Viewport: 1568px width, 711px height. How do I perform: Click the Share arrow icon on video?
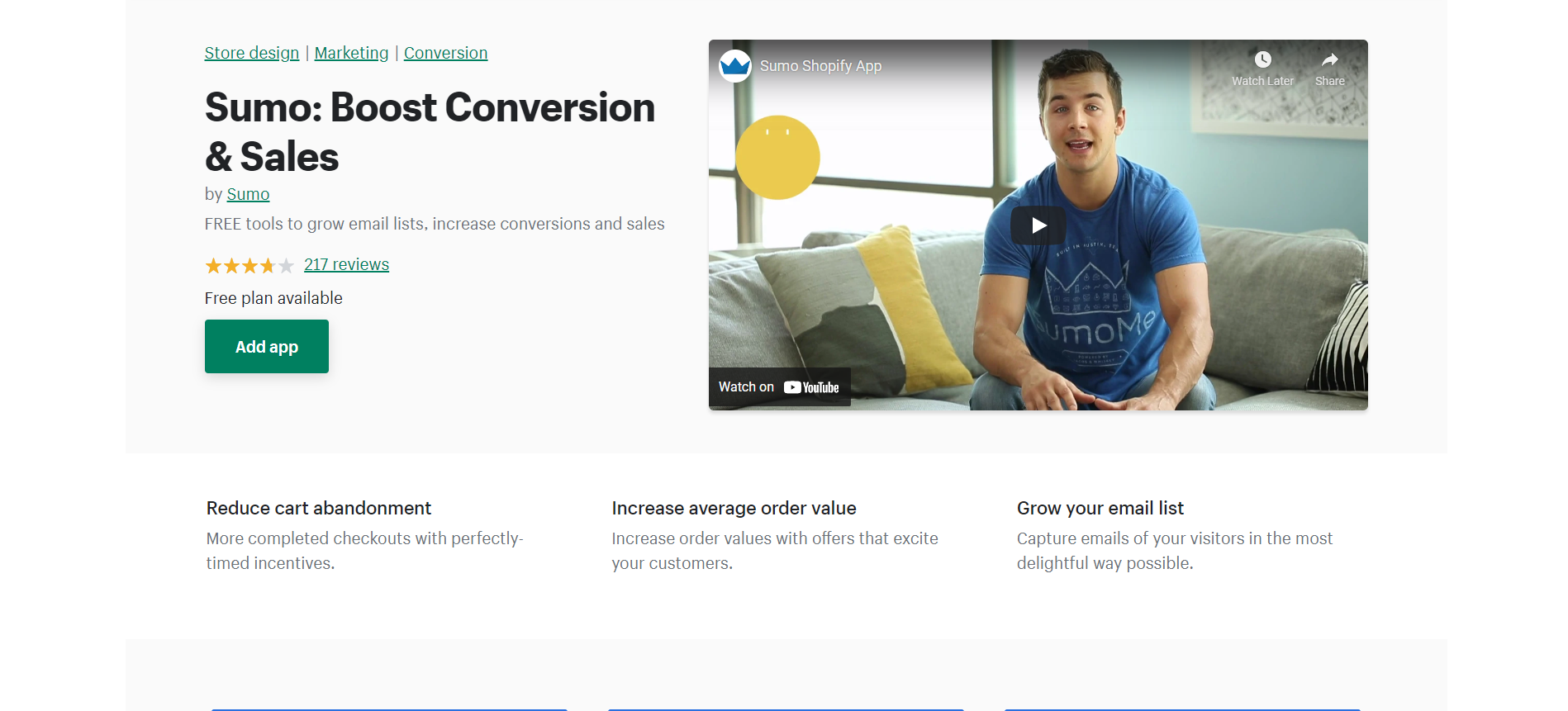[1329, 59]
